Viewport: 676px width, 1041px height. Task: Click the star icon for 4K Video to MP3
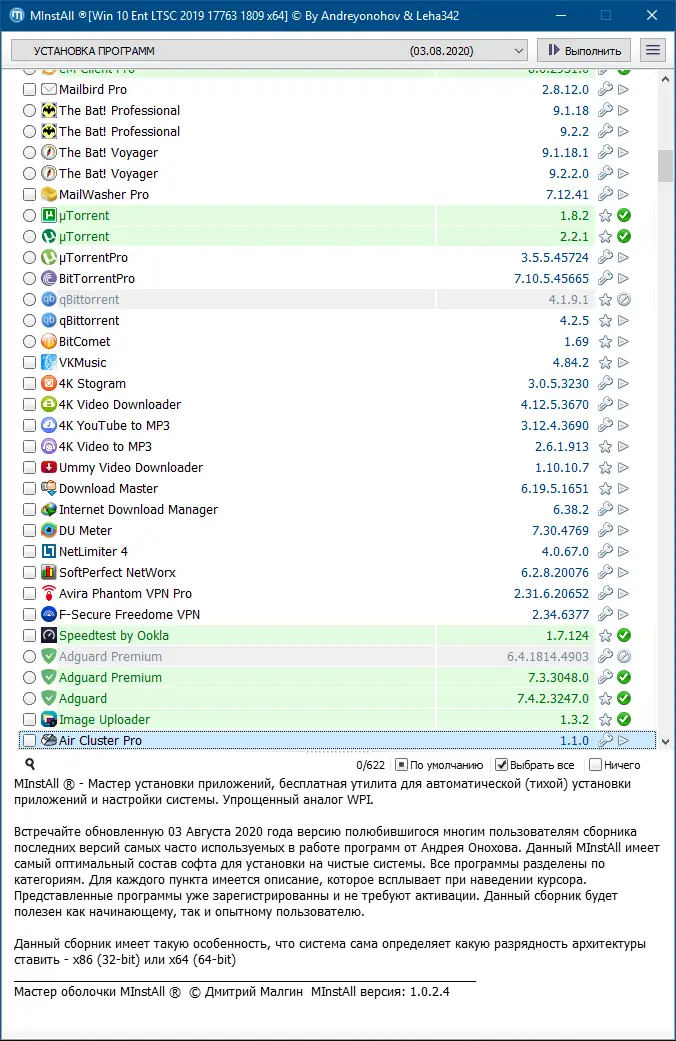pyautogui.click(x=605, y=447)
